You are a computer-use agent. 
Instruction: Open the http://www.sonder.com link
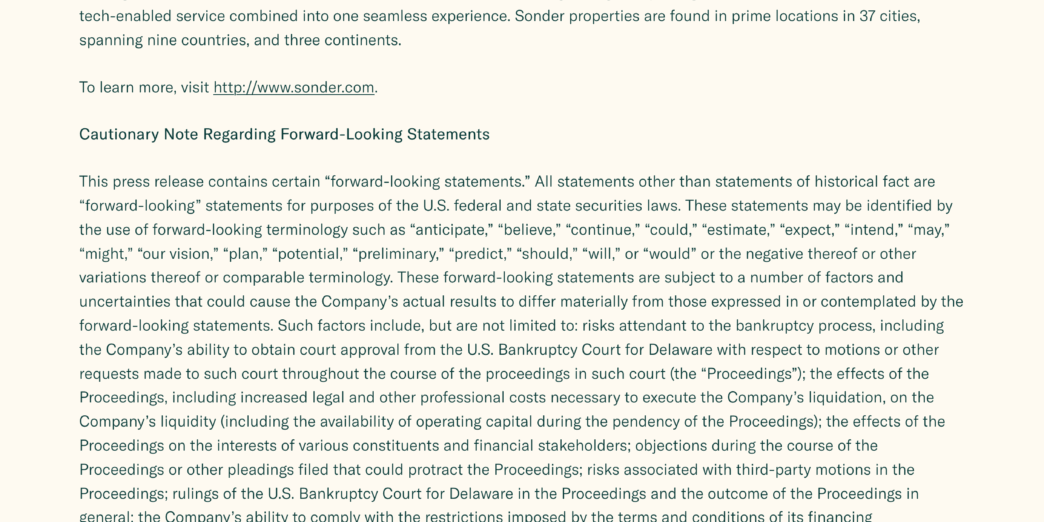[x=294, y=87]
